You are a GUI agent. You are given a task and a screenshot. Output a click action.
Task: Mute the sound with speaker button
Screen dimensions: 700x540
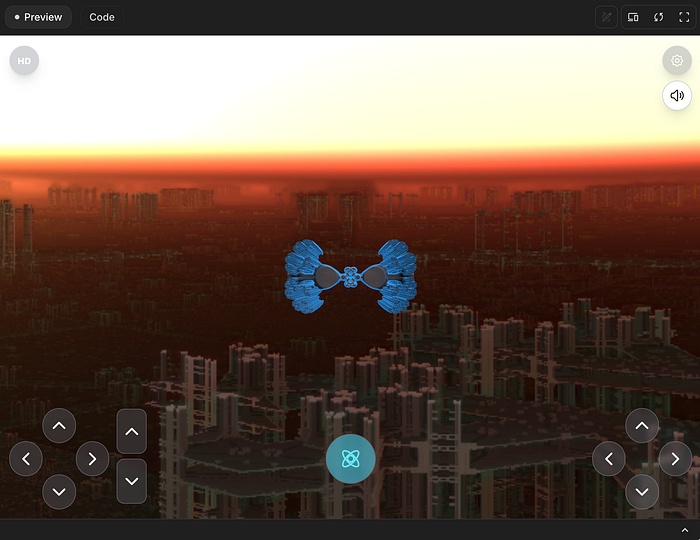[x=677, y=96]
